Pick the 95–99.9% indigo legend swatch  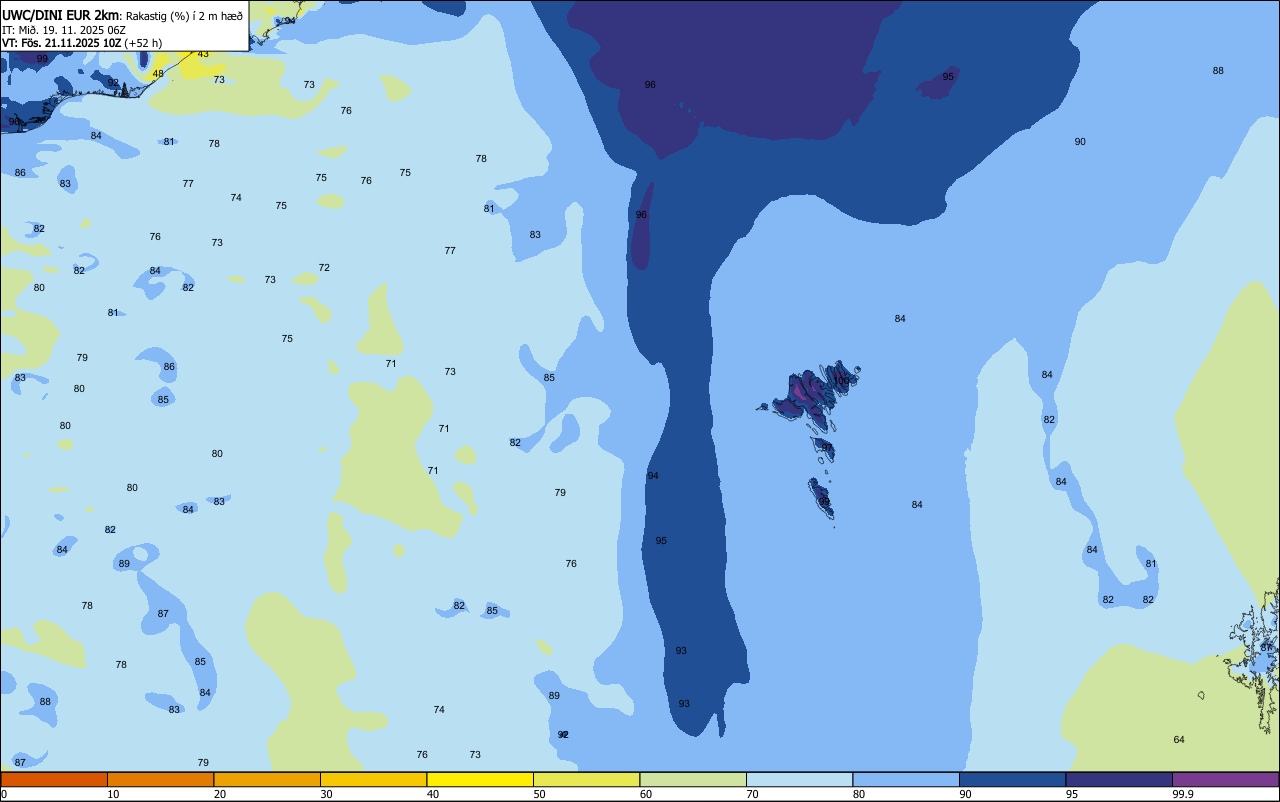(1119, 779)
